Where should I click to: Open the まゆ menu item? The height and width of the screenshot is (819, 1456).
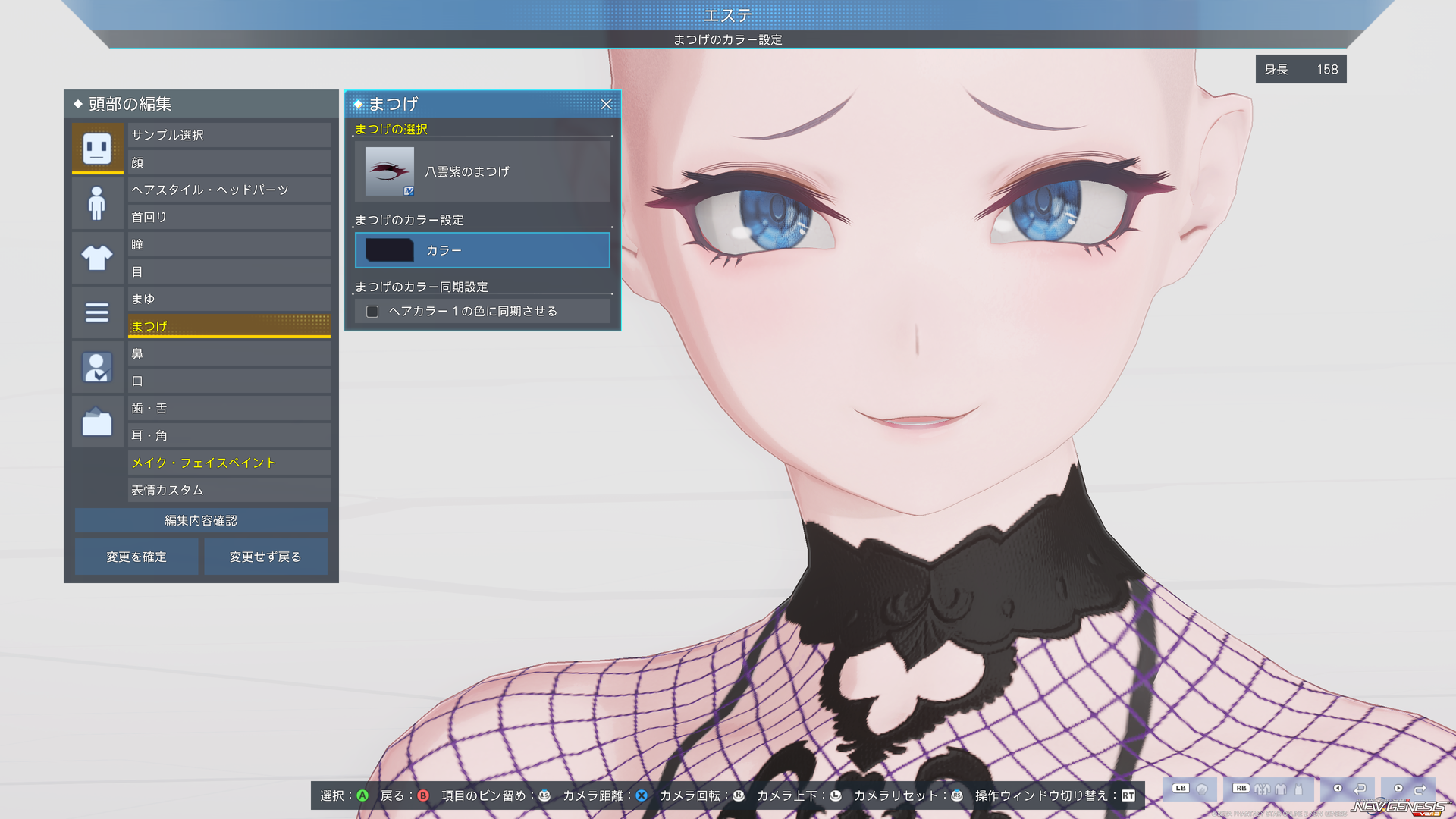point(229,299)
